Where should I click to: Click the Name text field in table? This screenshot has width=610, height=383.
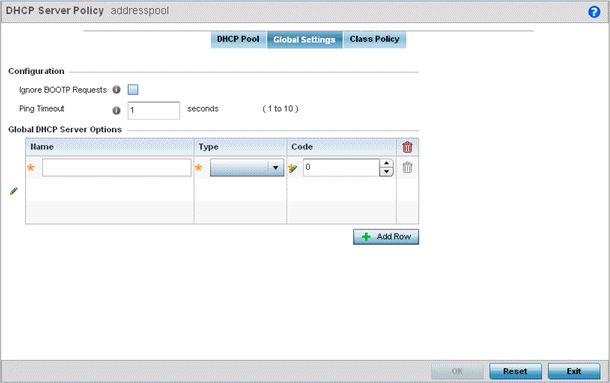(117, 168)
